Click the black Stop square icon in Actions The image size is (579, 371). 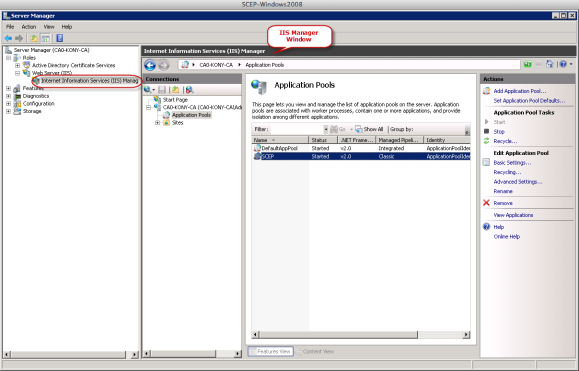click(x=487, y=131)
